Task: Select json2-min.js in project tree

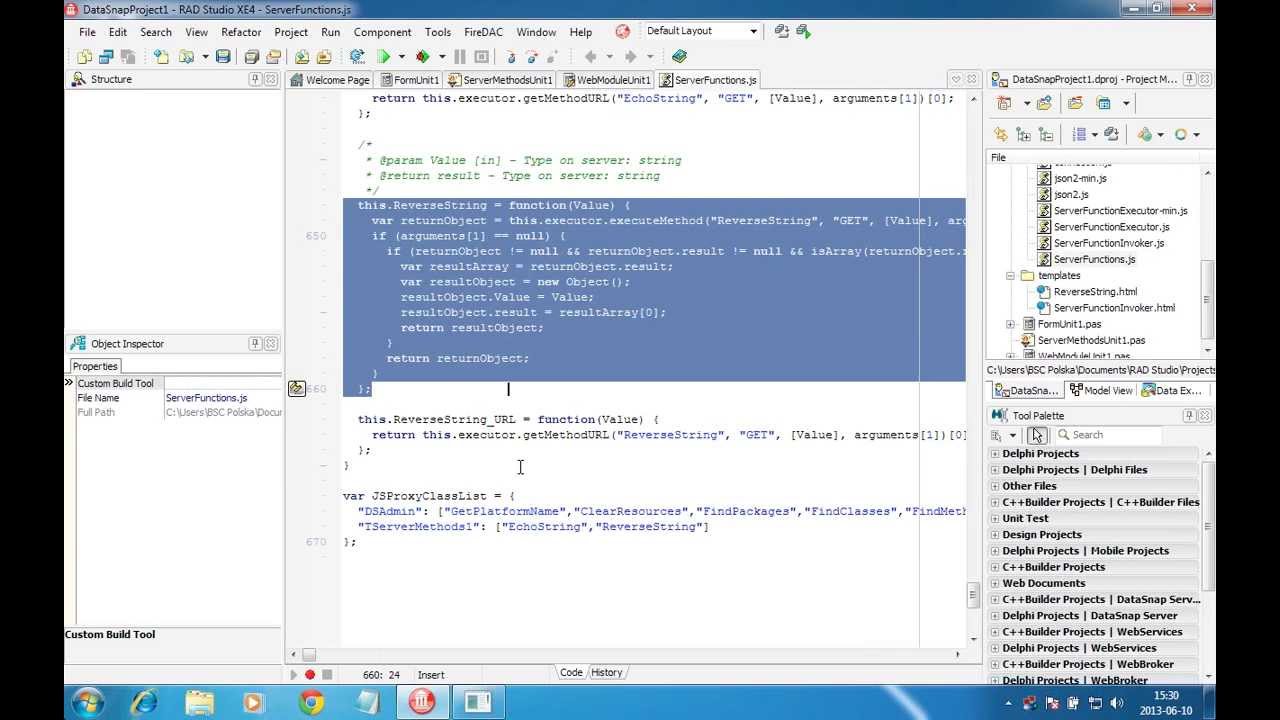Action: 1080,178
